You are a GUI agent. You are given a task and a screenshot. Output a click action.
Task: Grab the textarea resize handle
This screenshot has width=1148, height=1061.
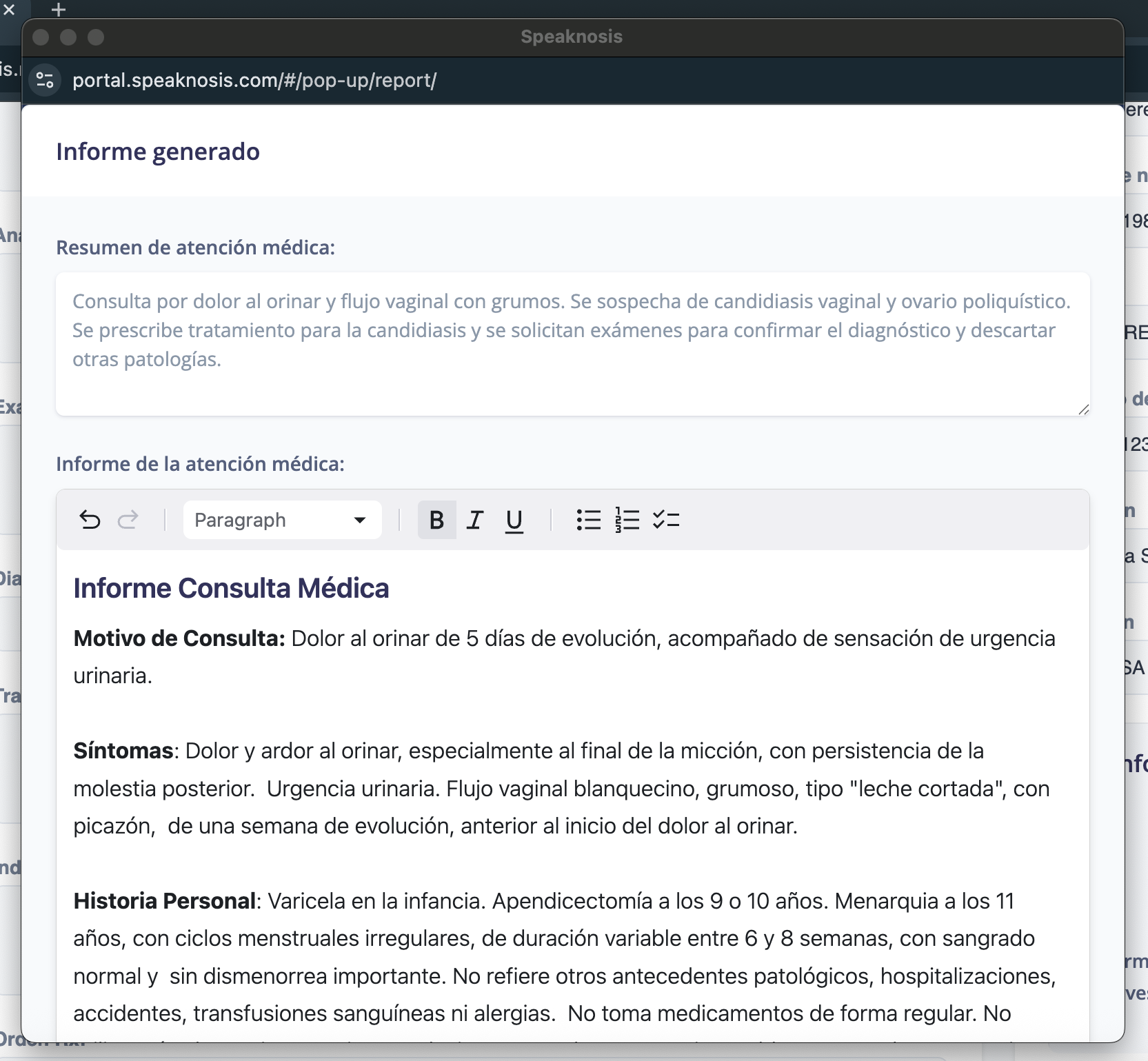click(1084, 410)
